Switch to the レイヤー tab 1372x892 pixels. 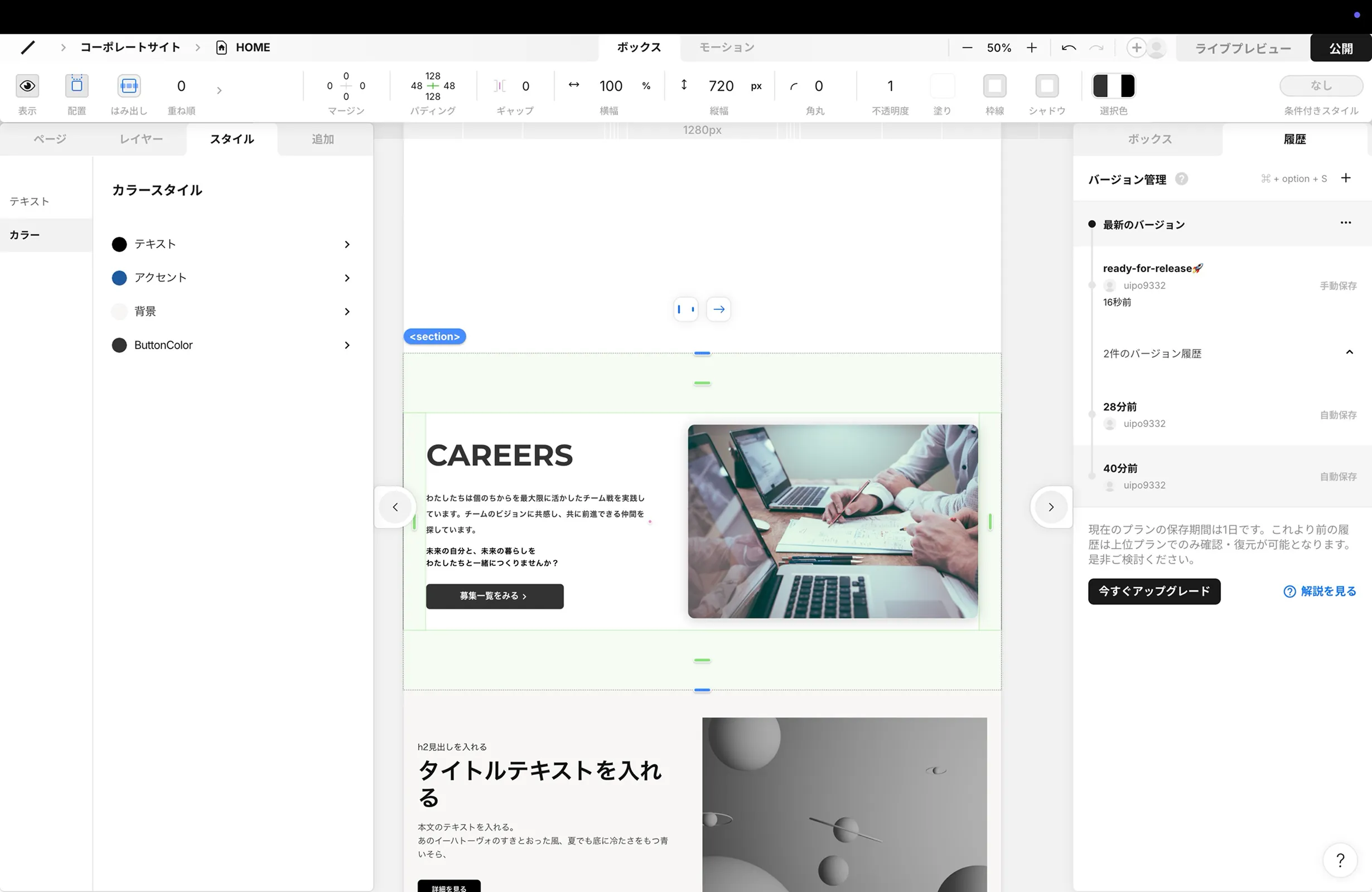(141, 139)
